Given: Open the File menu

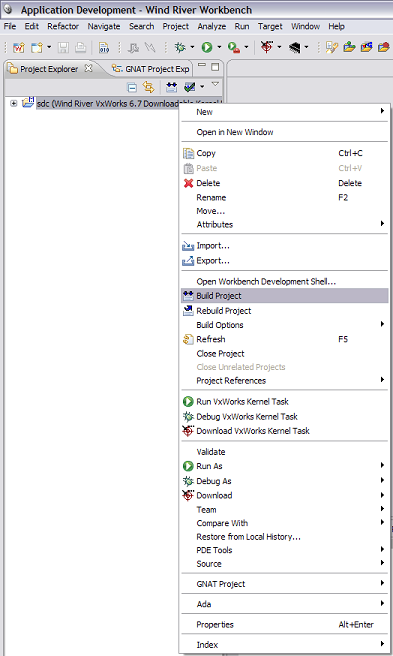Looking at the screenshot, I should pos(10,26).
